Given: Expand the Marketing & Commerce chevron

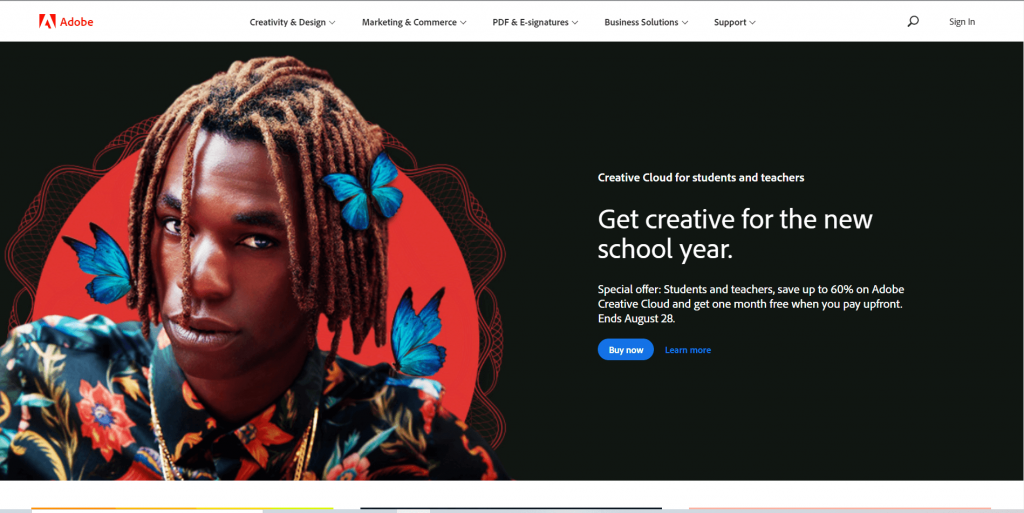Looking at the screenshot, I should (x=463, y=23).
